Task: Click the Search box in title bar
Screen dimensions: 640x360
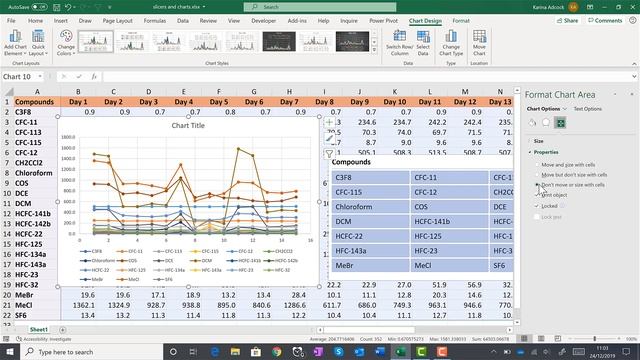Action: [x=320, y=7]
